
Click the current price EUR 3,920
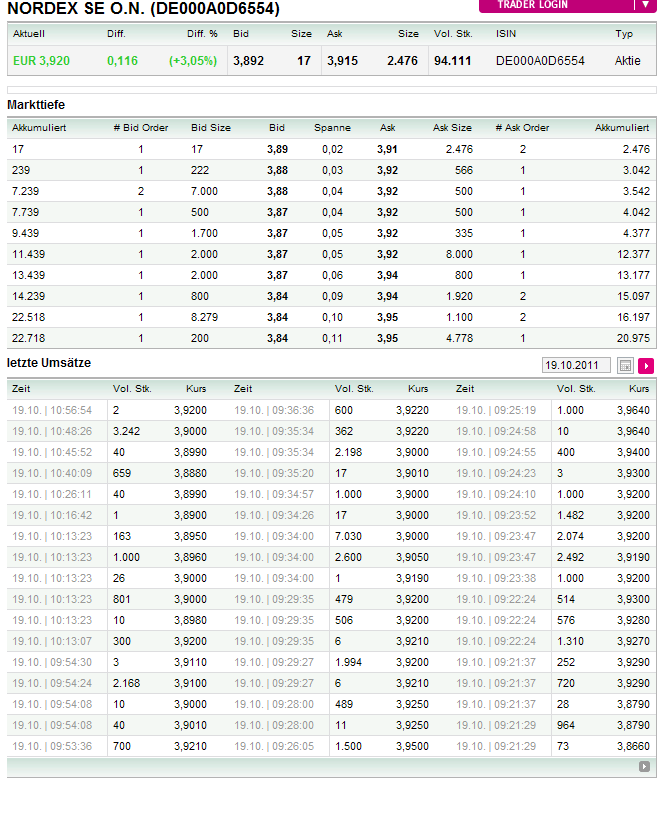[x=41, y=61]
